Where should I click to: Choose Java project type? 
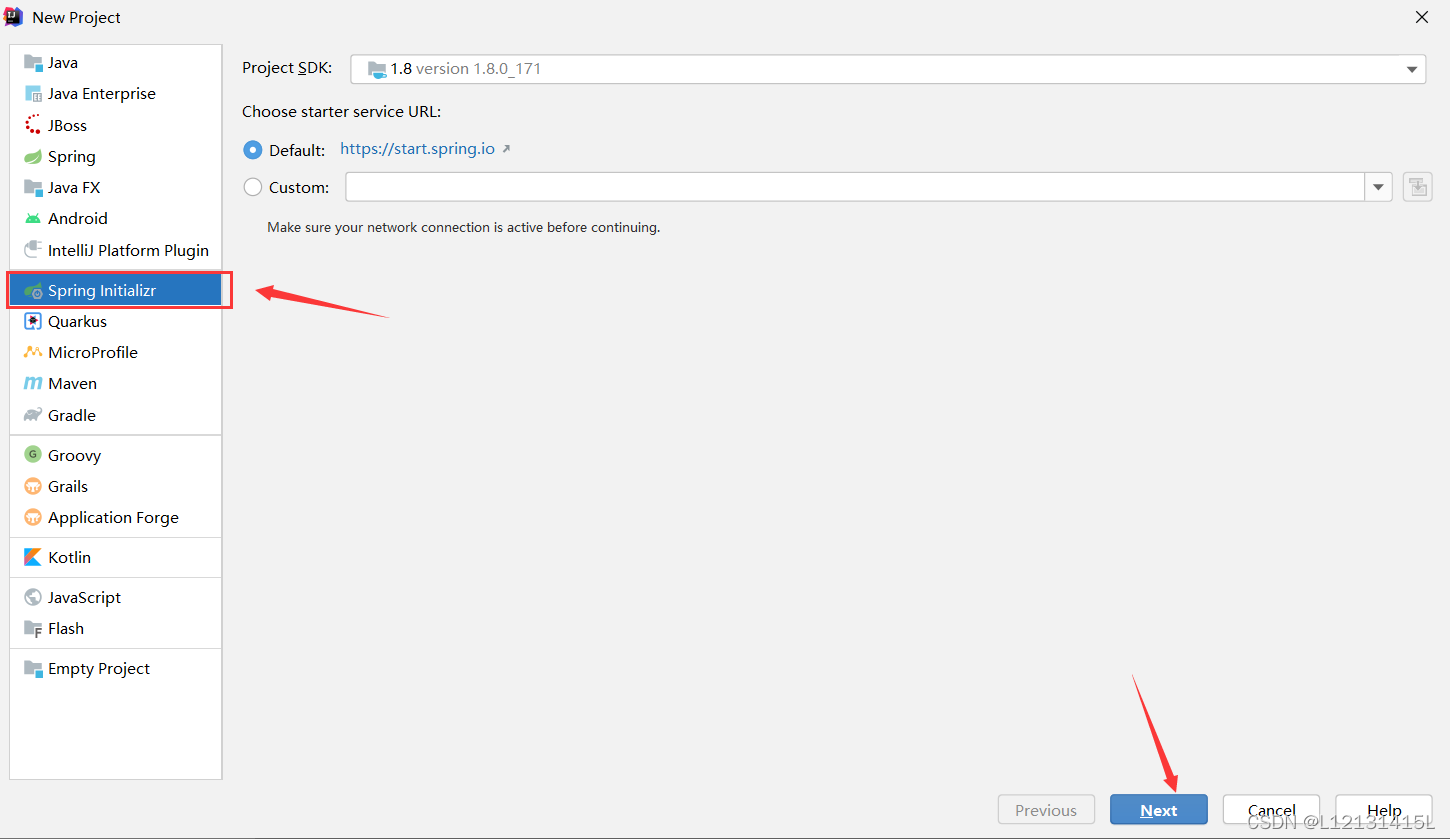point(116,62)
